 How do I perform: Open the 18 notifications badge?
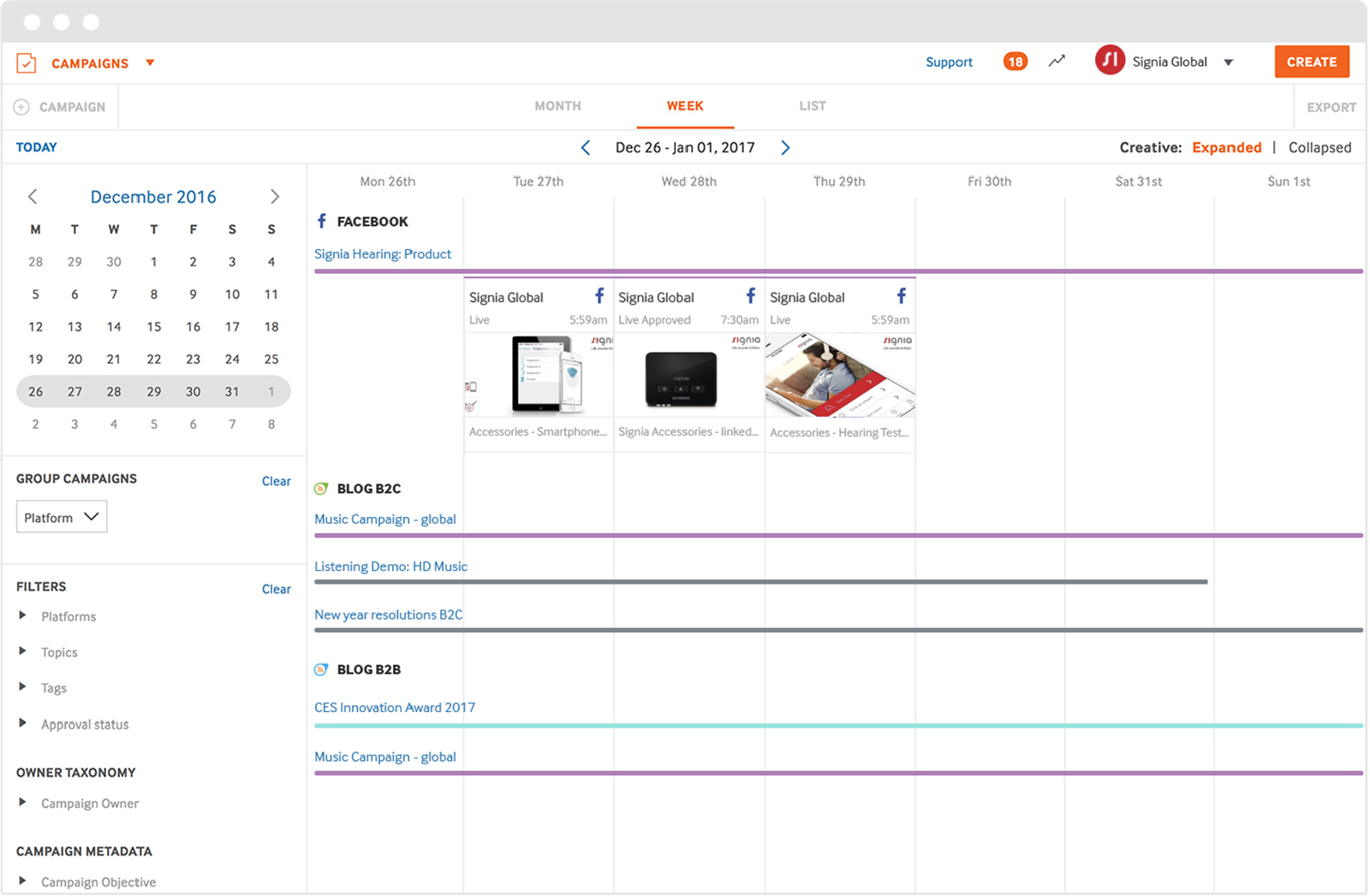tap(1015, 62)
